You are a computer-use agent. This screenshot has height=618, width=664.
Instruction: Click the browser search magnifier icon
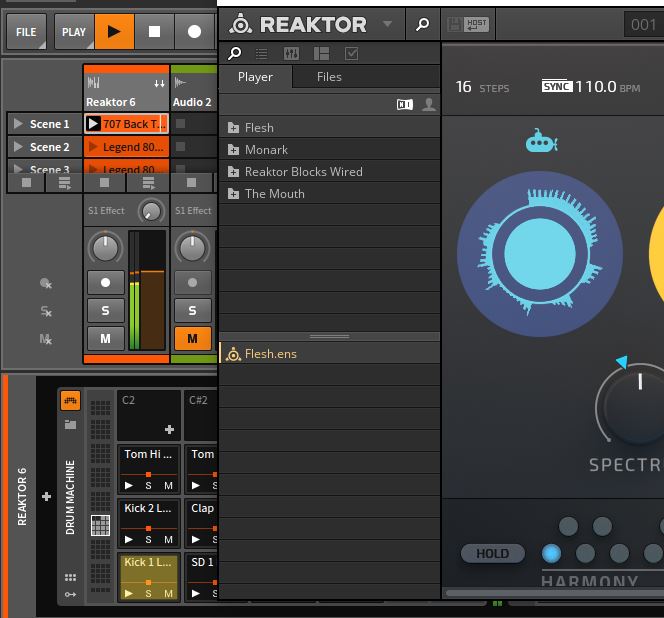click(234, 54)
